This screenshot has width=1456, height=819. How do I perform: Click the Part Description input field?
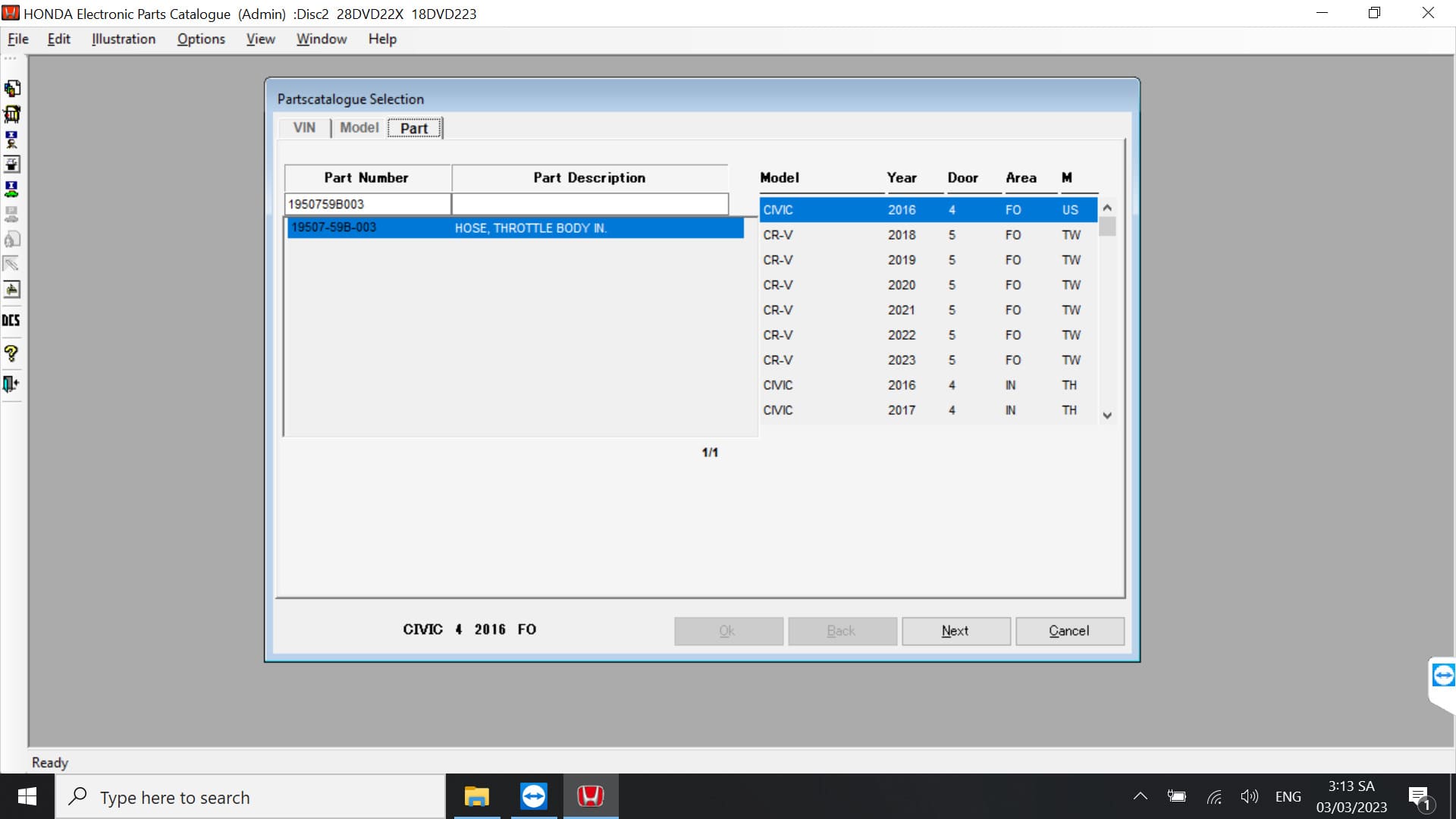point(590,204)
